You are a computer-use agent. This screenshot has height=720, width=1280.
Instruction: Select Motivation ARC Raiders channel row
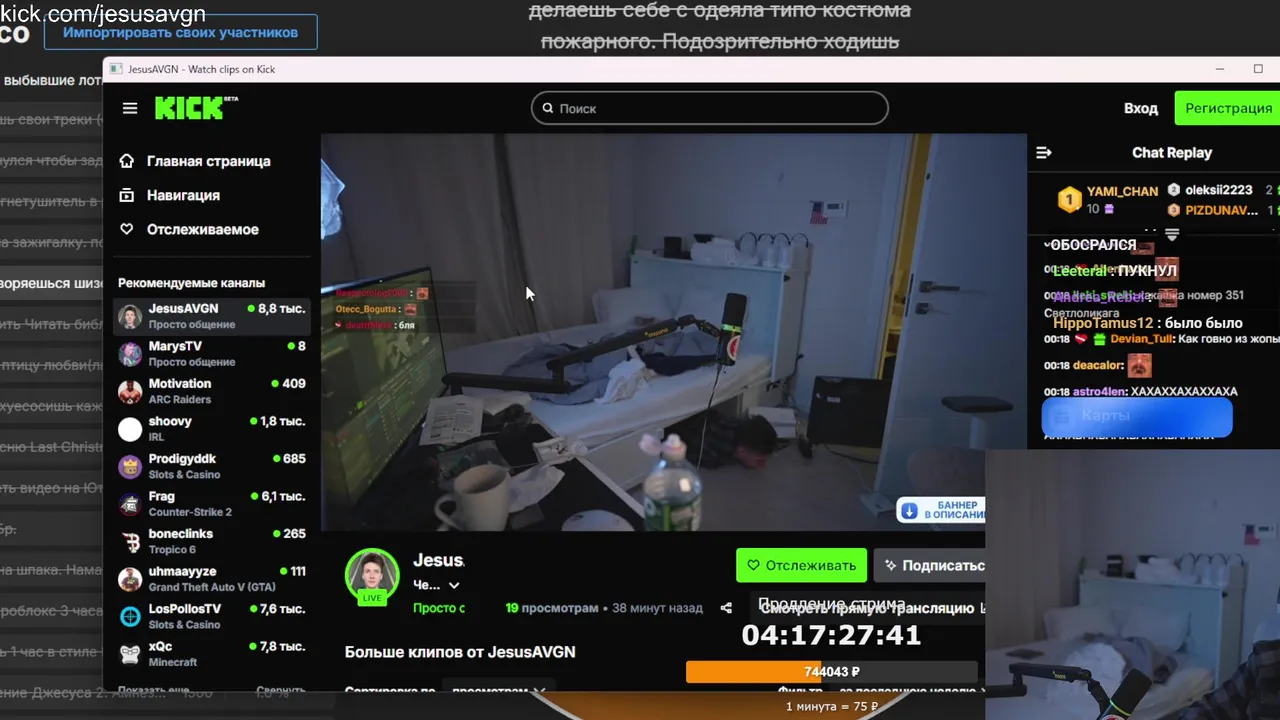point(211,392)
